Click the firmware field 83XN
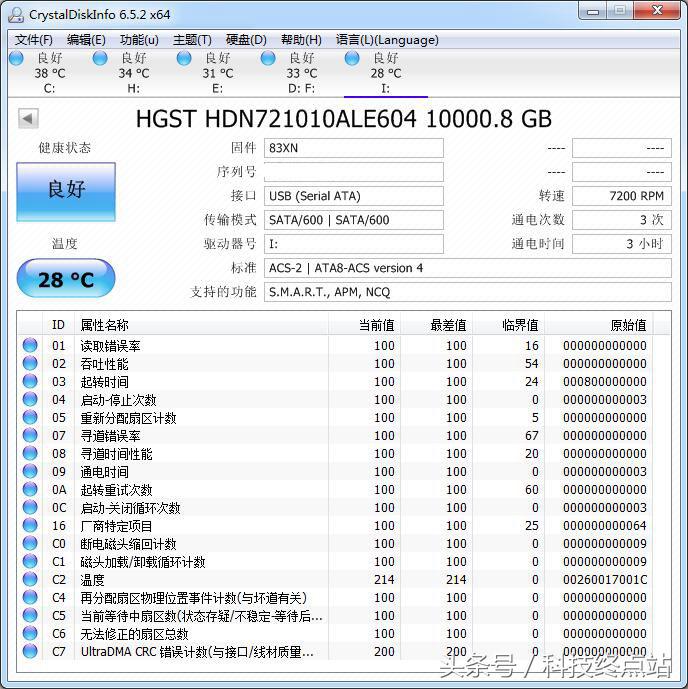Screen dimensions: 688x689 coord(354,148)
